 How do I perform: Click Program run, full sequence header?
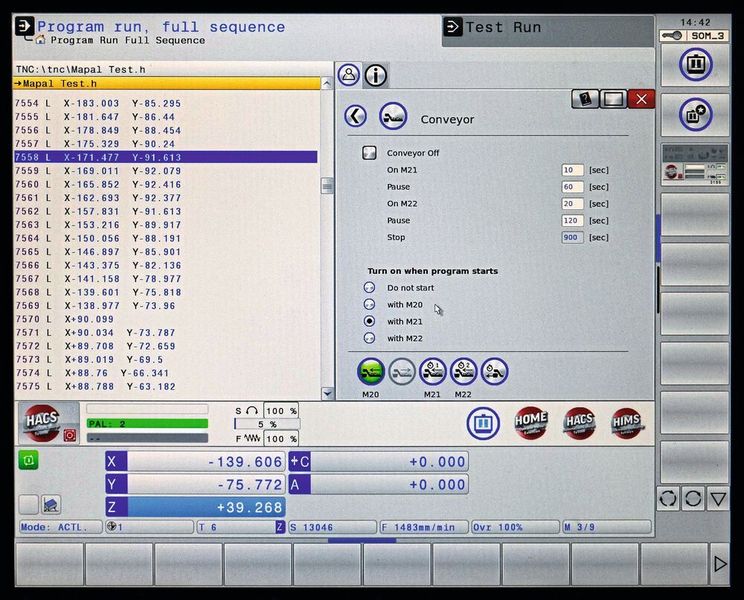161,27
